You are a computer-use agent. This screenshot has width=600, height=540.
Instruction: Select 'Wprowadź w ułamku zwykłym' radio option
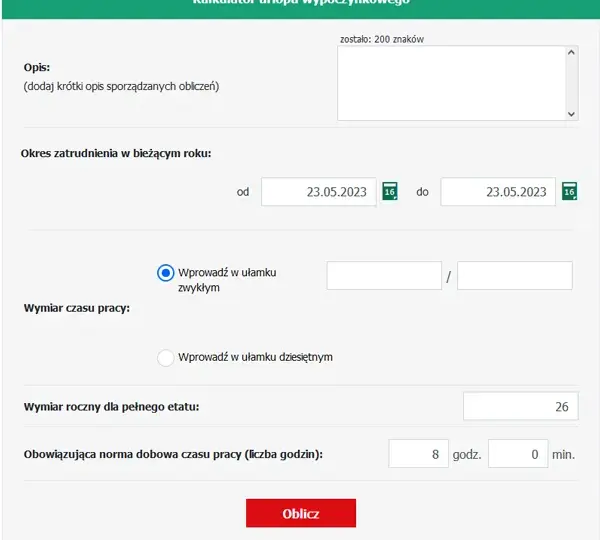pos(166,273)
